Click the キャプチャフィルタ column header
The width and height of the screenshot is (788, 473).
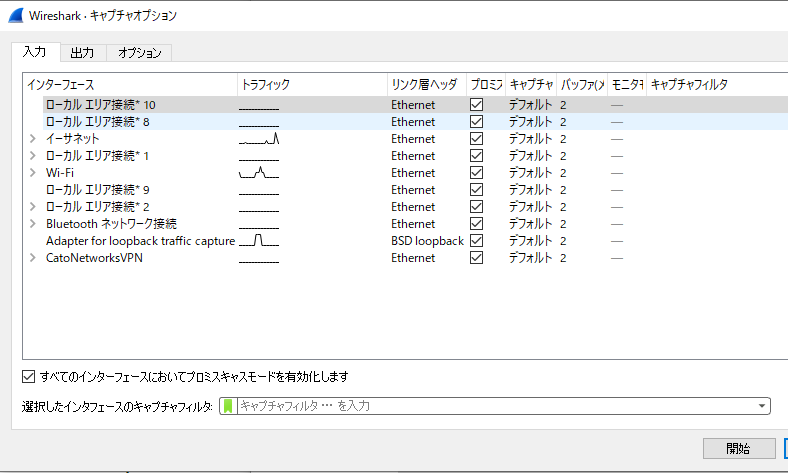pyautogui.click(x=717, y=84)
